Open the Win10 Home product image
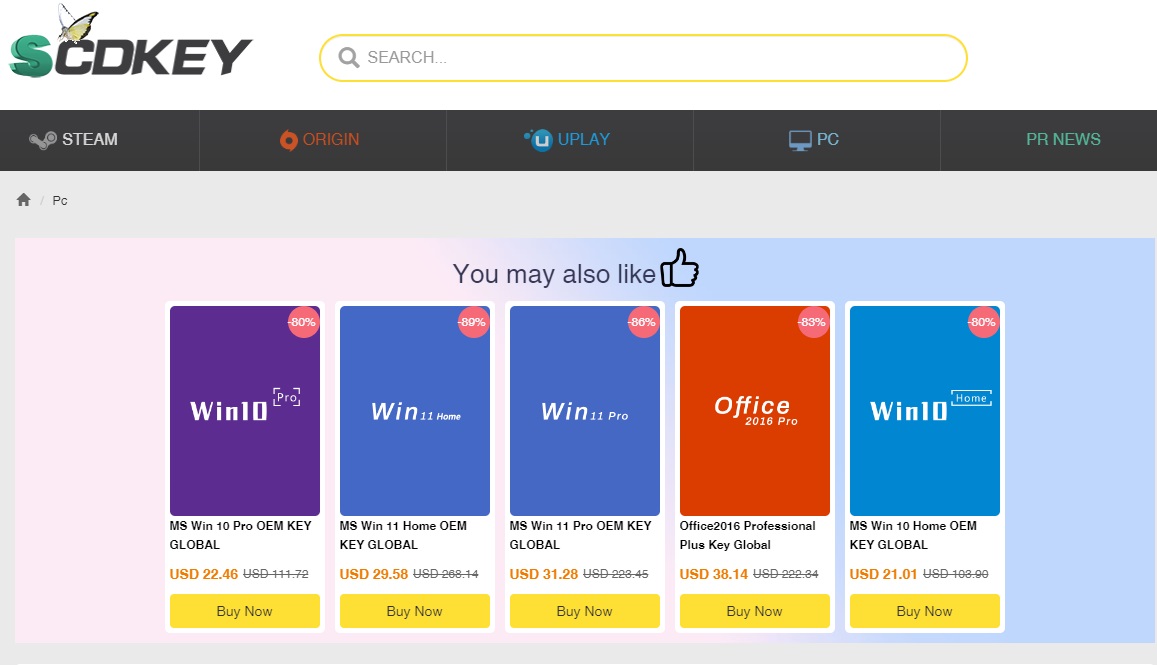The image size is (1157, 665). coord(925,410)
